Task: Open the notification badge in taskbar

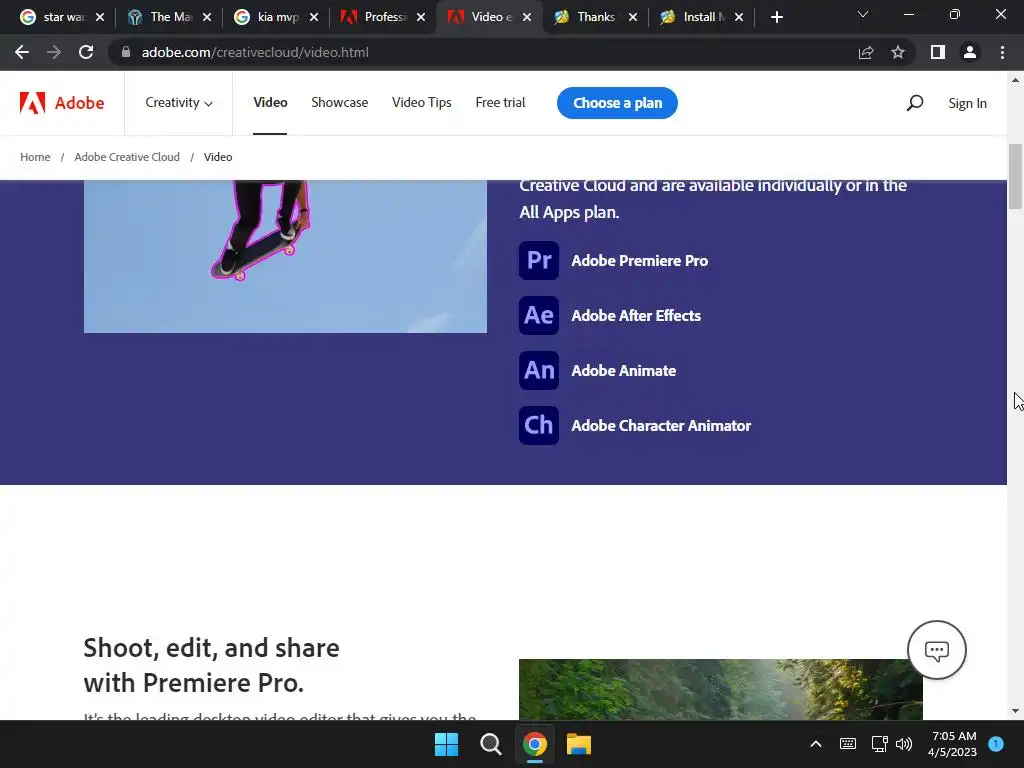Action: 996,743
